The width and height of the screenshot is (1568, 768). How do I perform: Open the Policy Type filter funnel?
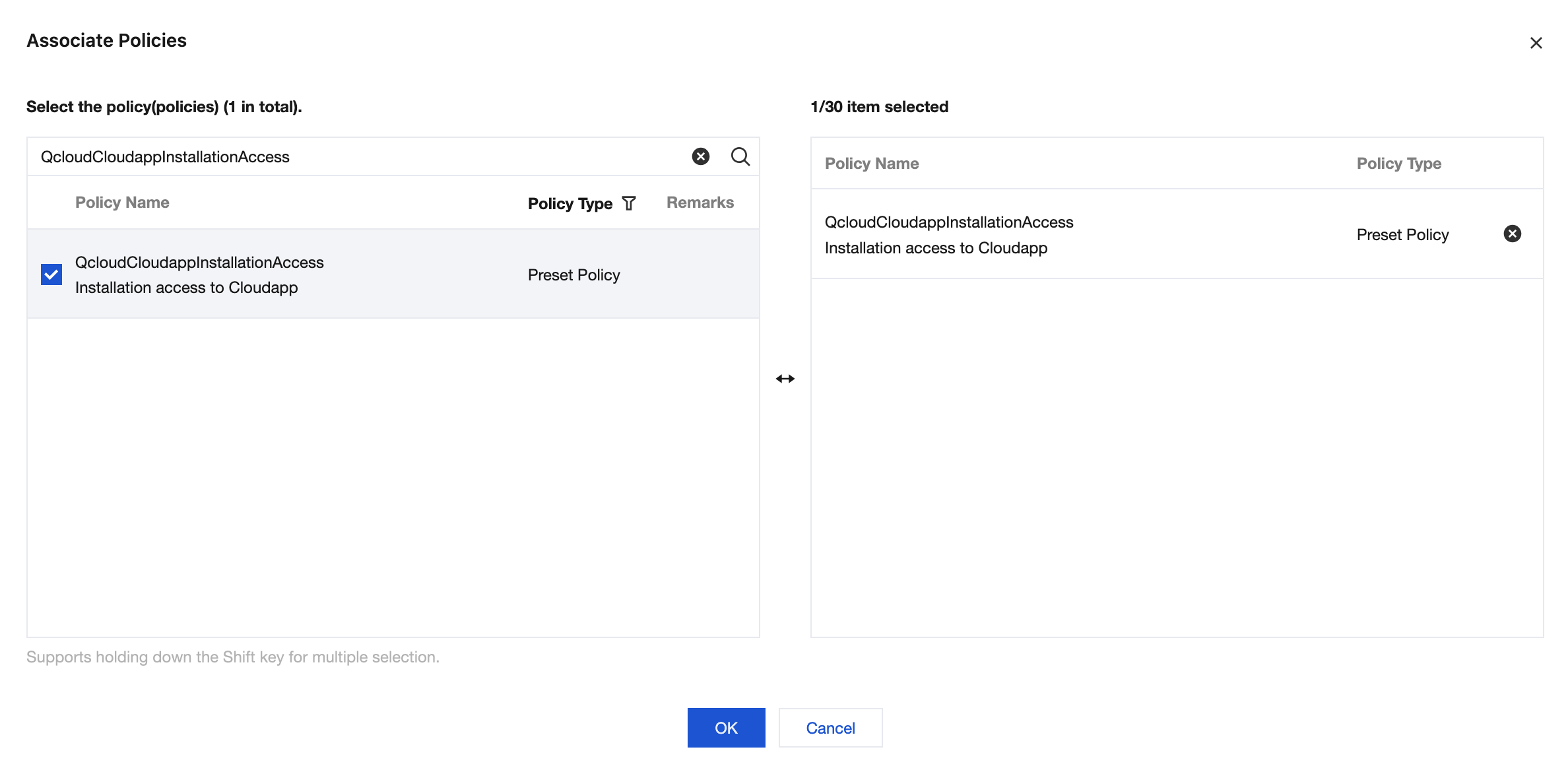click(629, 203)
